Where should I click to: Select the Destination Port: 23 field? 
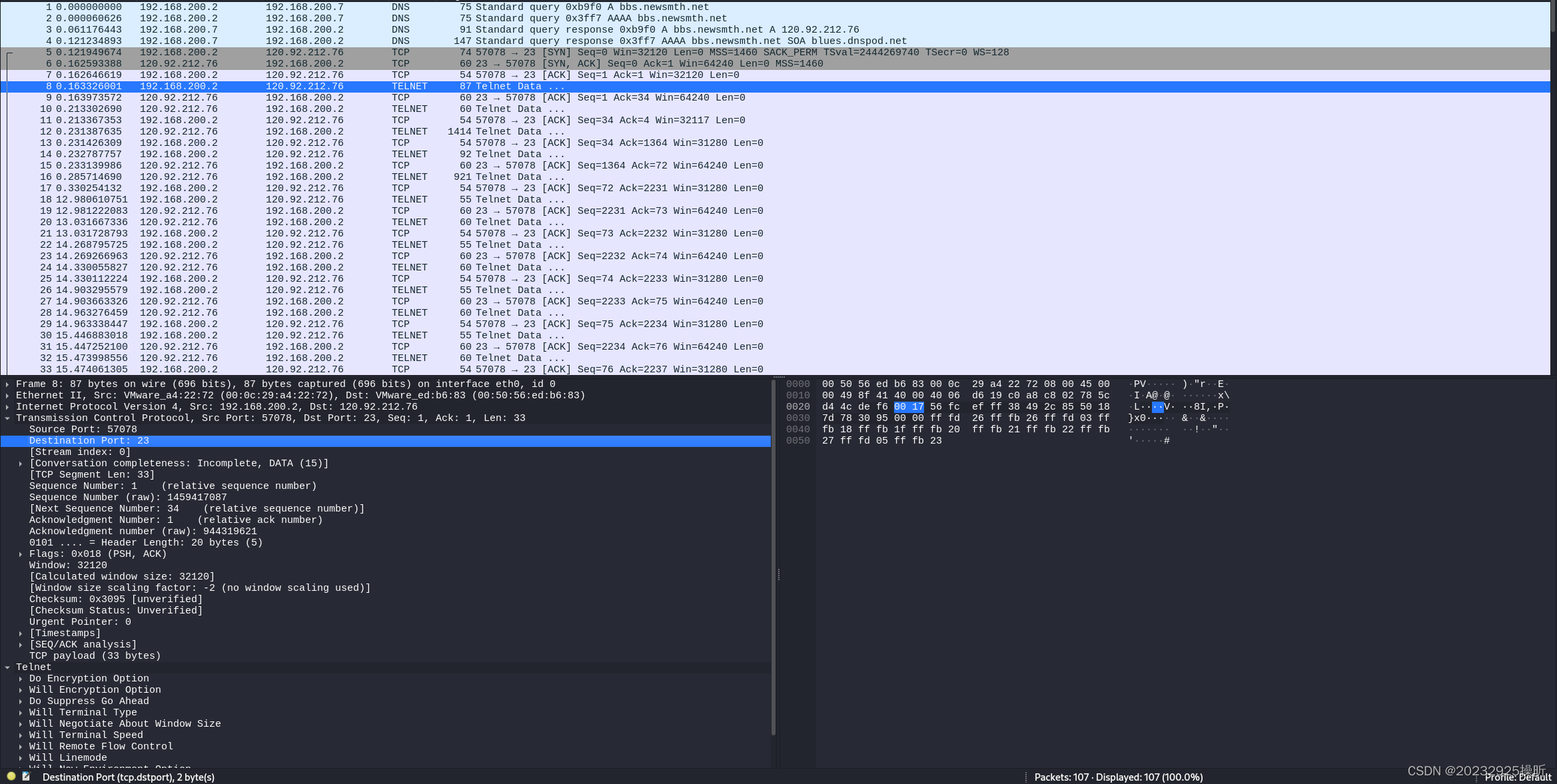(386, 441)
